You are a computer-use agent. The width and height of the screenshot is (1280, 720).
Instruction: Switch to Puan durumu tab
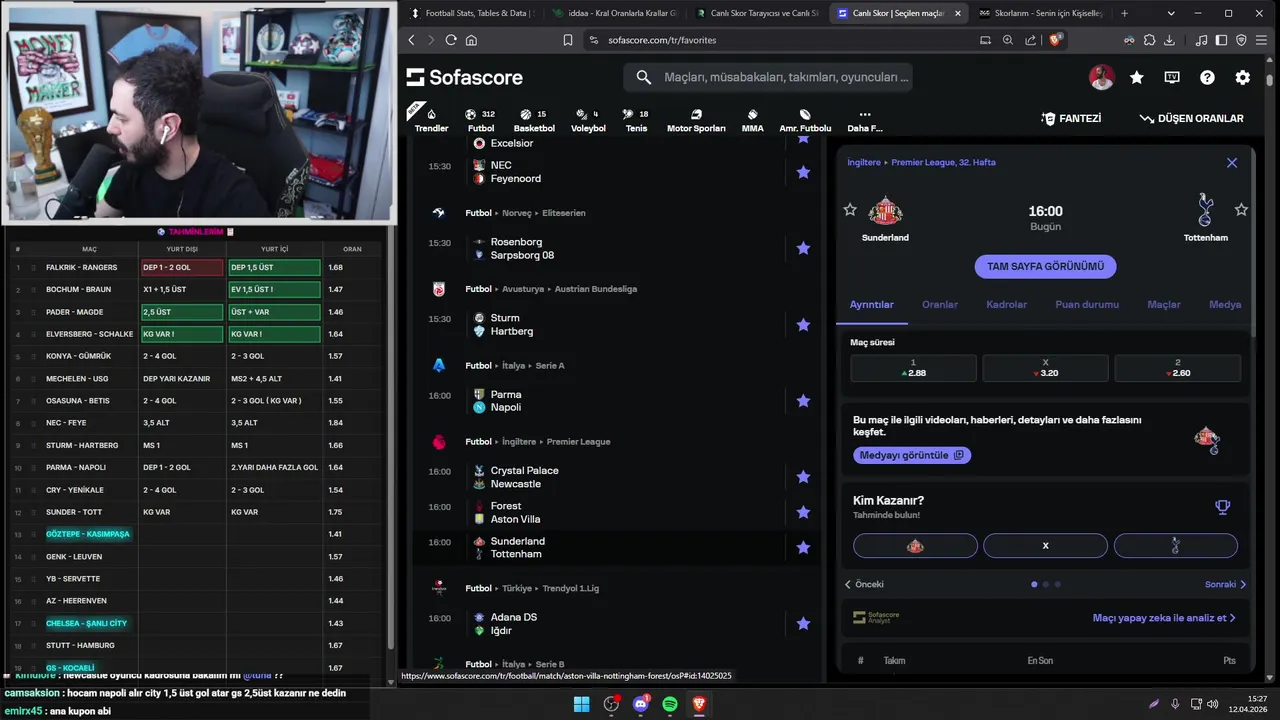tap(1087, 304)
